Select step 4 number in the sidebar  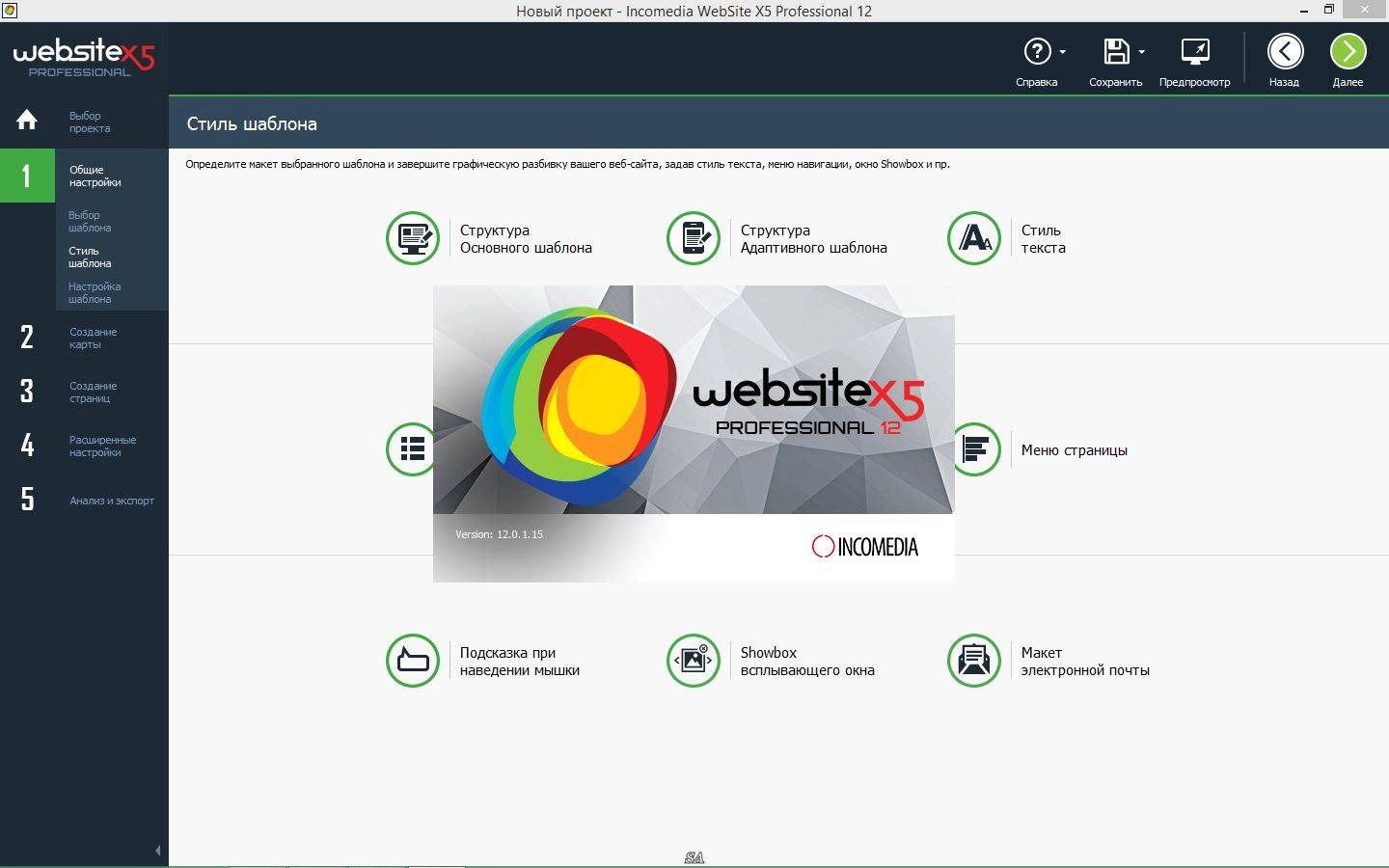(x=27, y=445)
